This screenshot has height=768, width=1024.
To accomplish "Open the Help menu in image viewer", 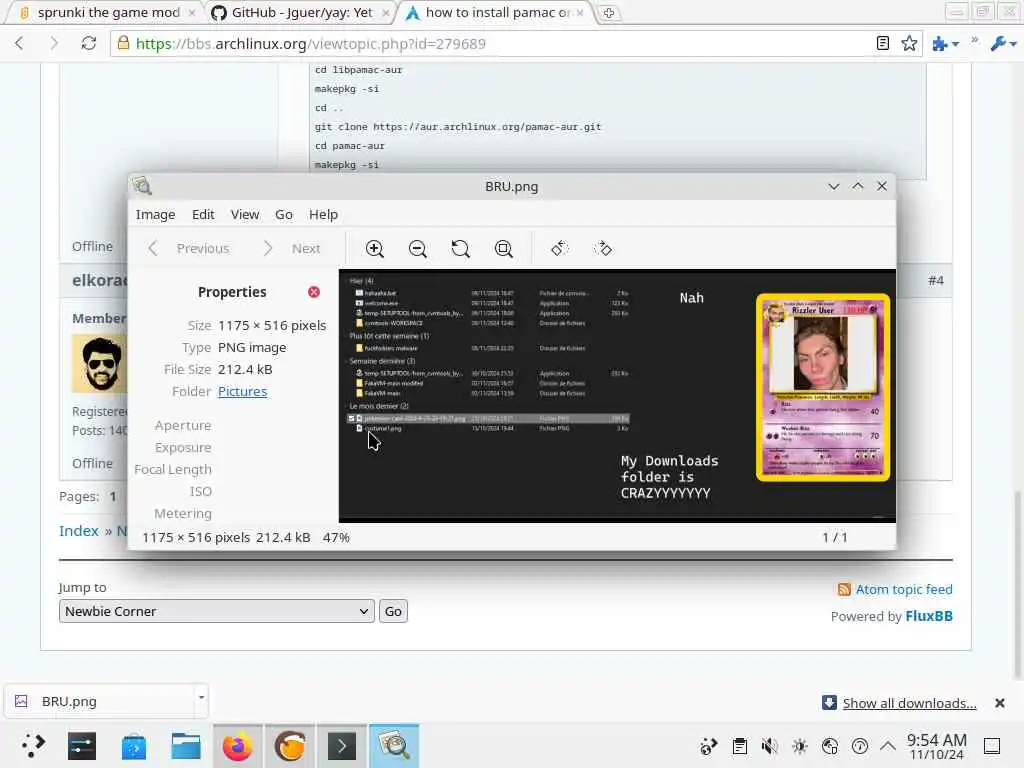I will pyautogui.click(x=323, y=215).
